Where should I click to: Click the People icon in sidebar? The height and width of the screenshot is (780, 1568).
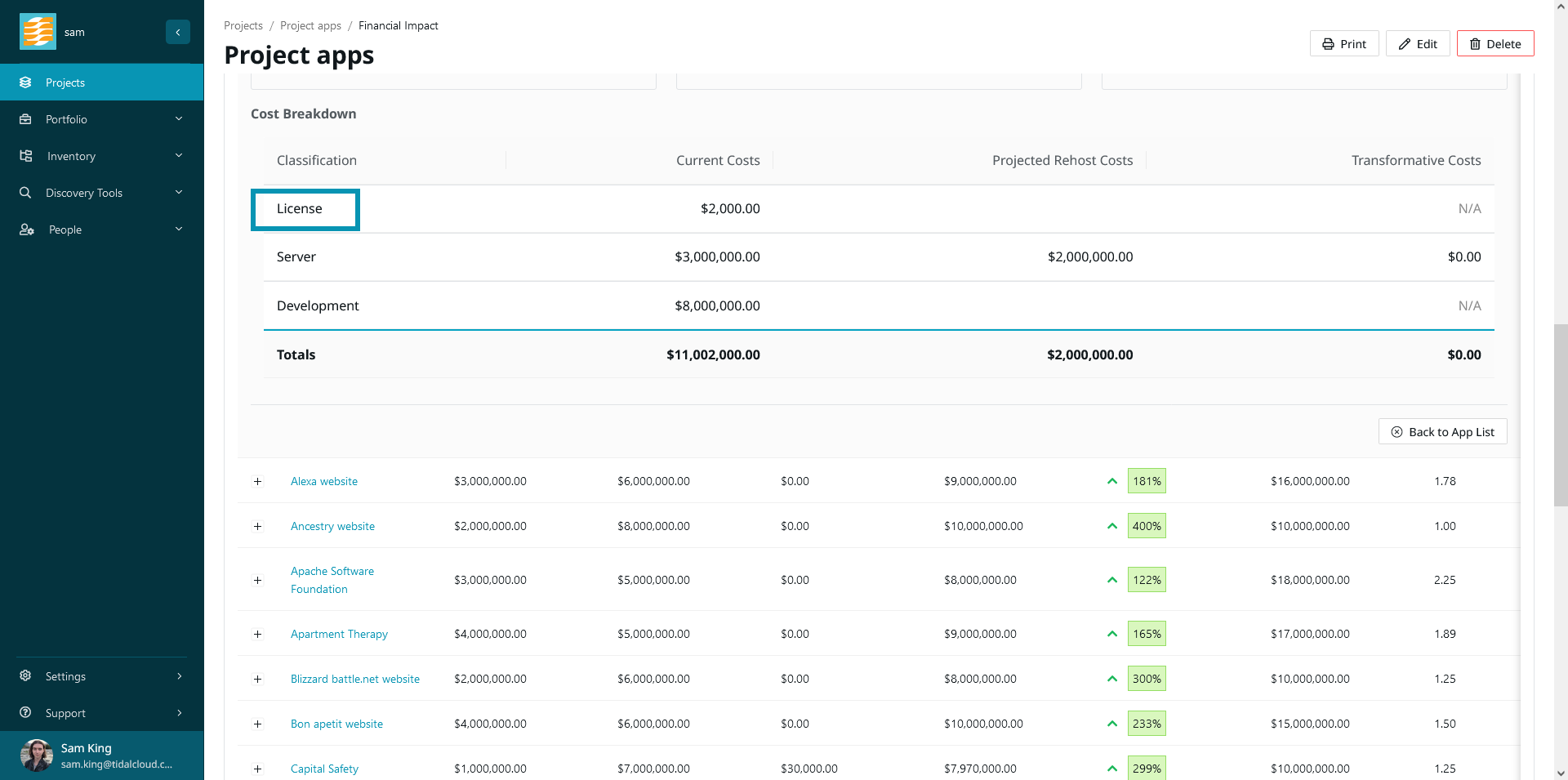point(26,230)
